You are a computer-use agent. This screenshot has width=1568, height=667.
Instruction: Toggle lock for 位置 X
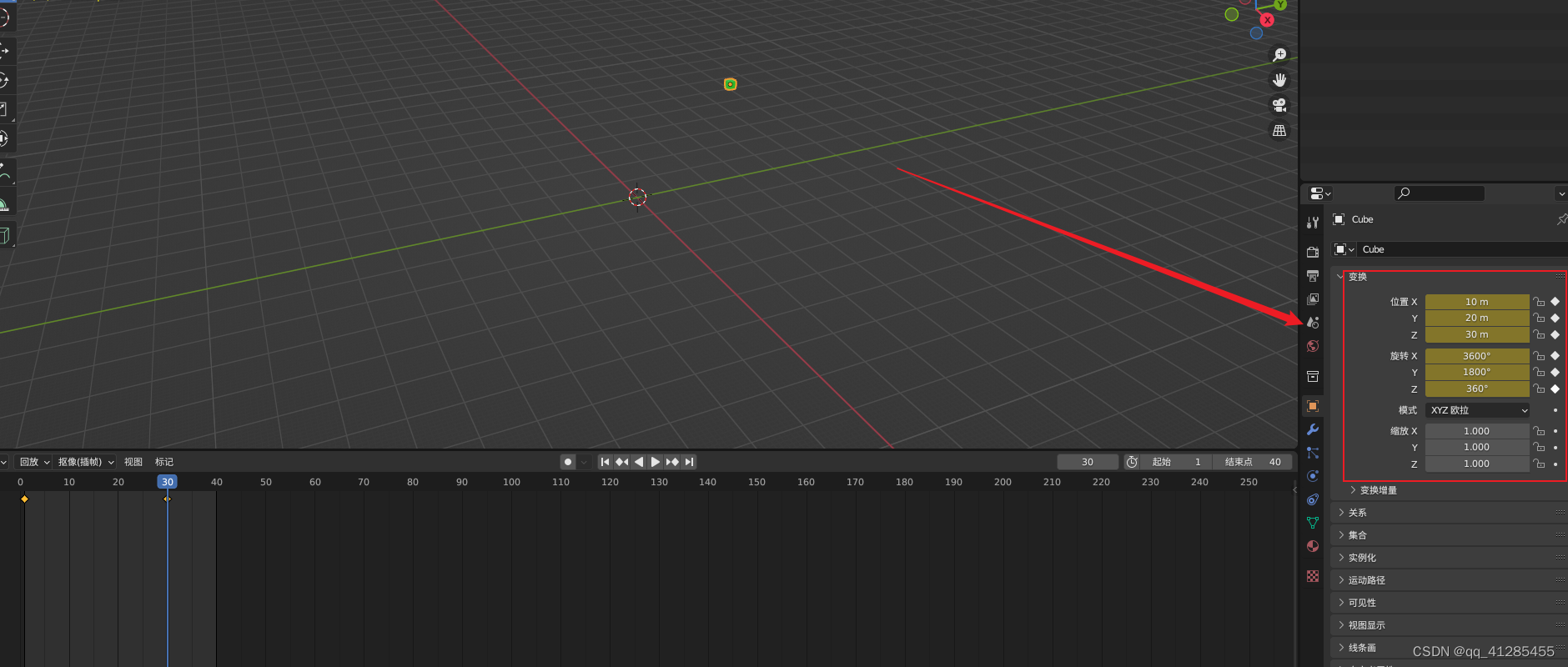pyautogui.click(x=1540, y=302)
